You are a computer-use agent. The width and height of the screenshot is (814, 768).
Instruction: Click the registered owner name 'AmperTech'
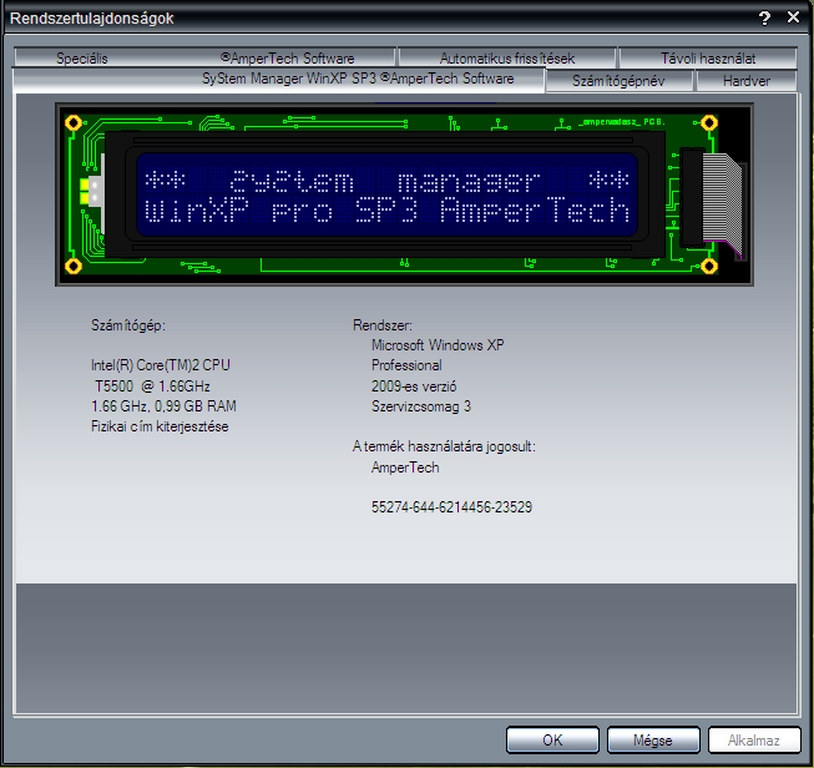[405, 467]
